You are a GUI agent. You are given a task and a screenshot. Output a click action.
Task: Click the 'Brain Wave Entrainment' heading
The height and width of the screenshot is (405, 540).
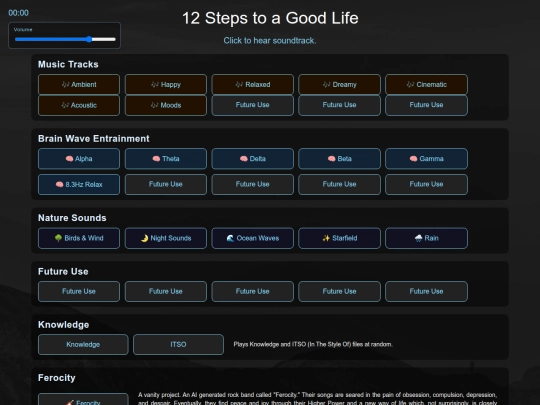94,138
